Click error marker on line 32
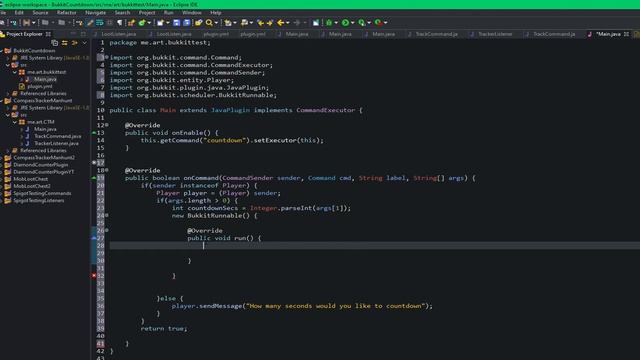This screenshot has width=640, height=360. click(94, 276)
